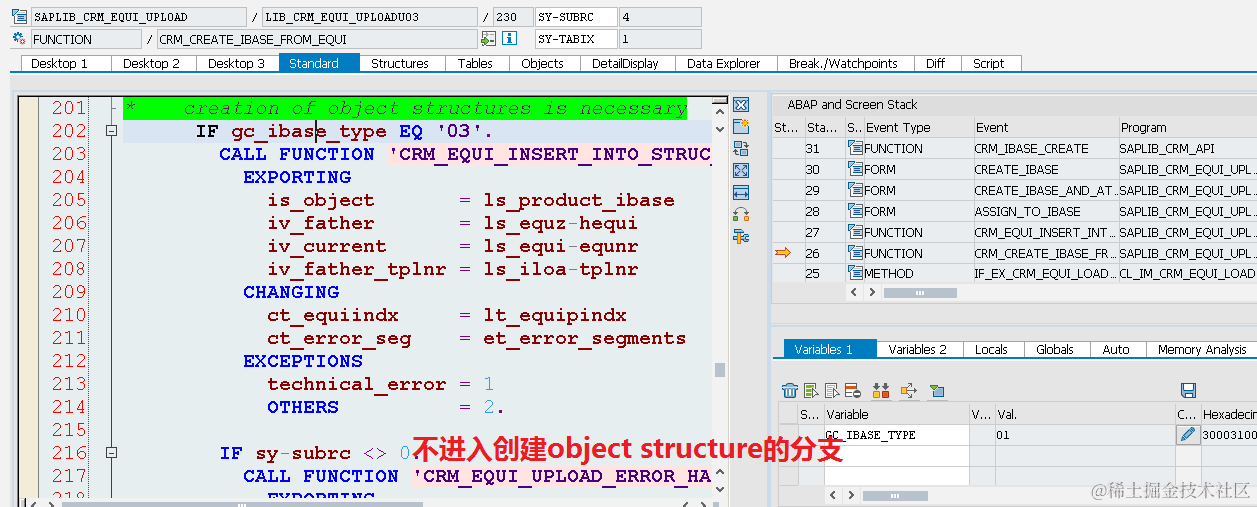The image size is (1257, 507).
Task: Click the red-and-white row icon with minus
Action: point(853,390)
